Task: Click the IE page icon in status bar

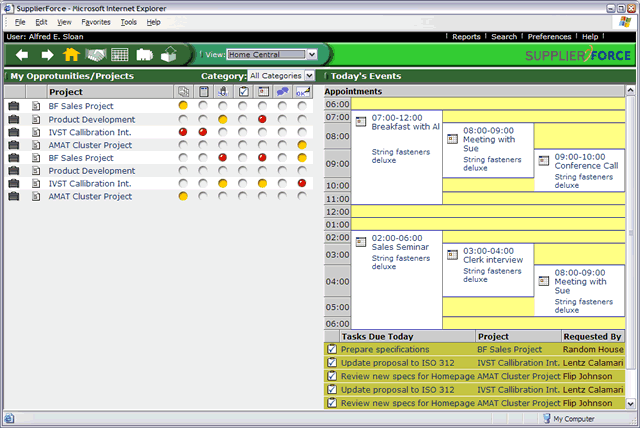Action: point(9,419)
